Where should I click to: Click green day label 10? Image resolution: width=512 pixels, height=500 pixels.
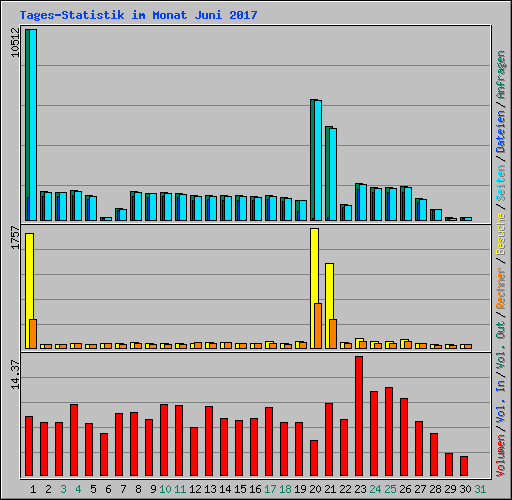(x=165, y=489)
